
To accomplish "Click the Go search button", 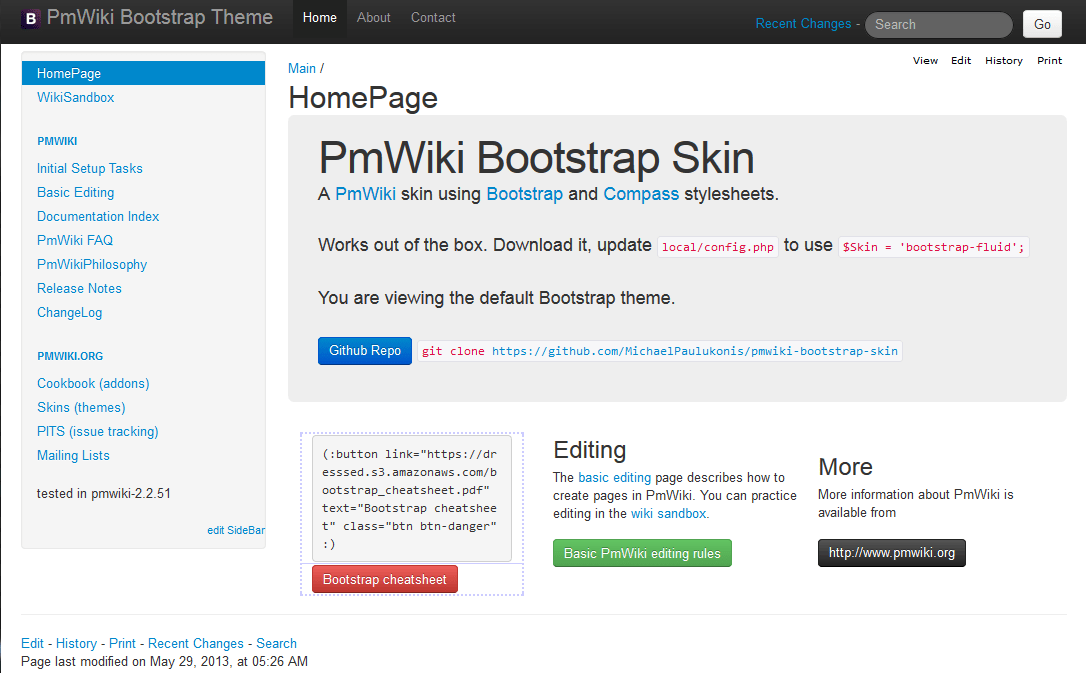I will (x=1042, y=24).
